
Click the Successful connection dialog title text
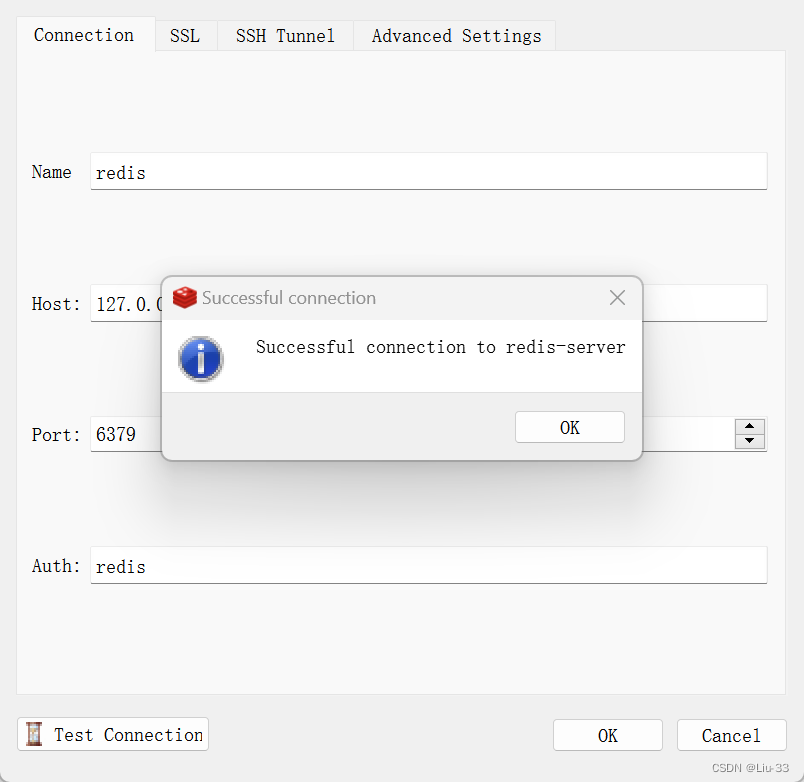[x=289, y=297]
